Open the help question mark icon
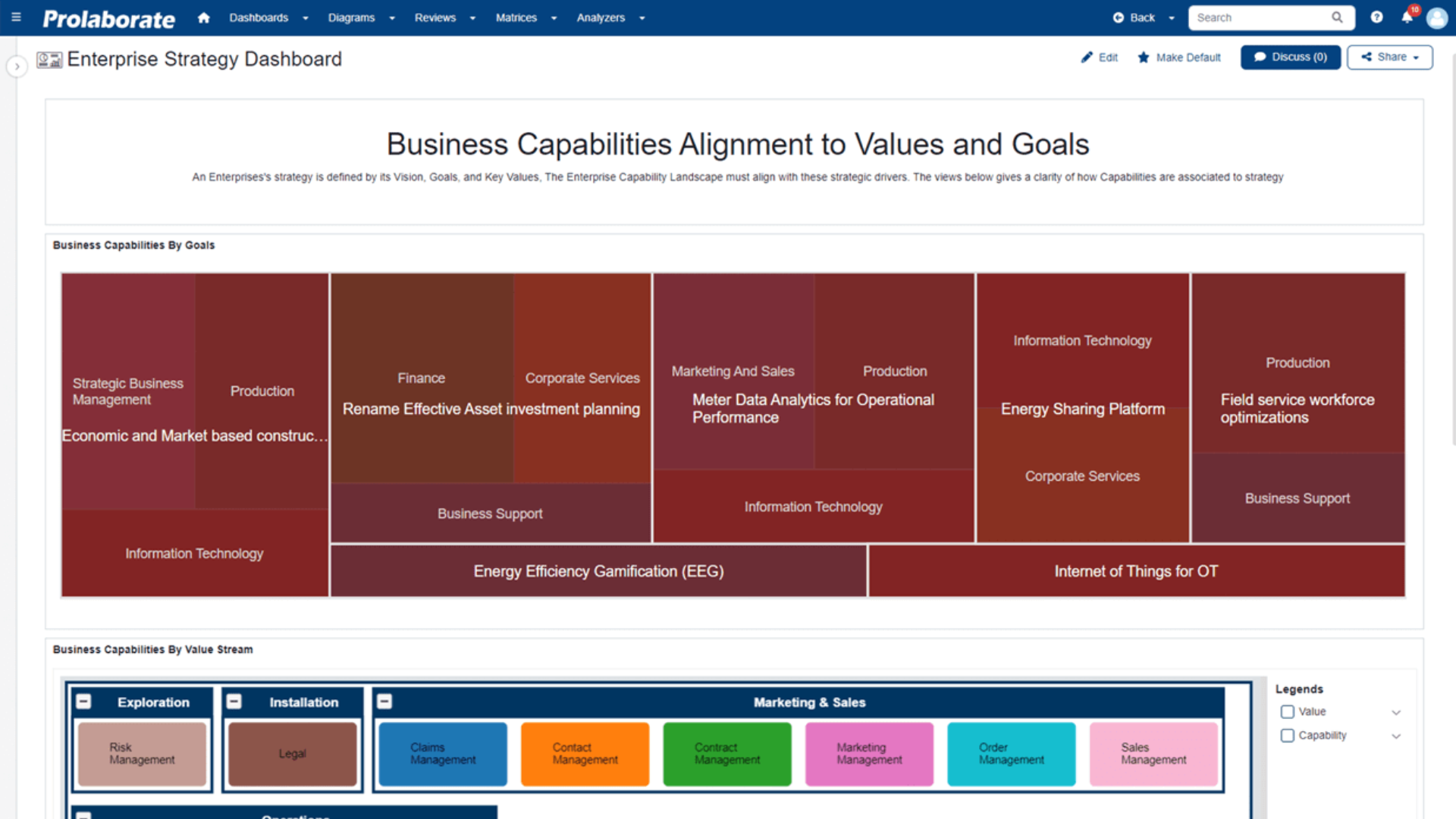 pyautogui.click(x=1376, y=17)
